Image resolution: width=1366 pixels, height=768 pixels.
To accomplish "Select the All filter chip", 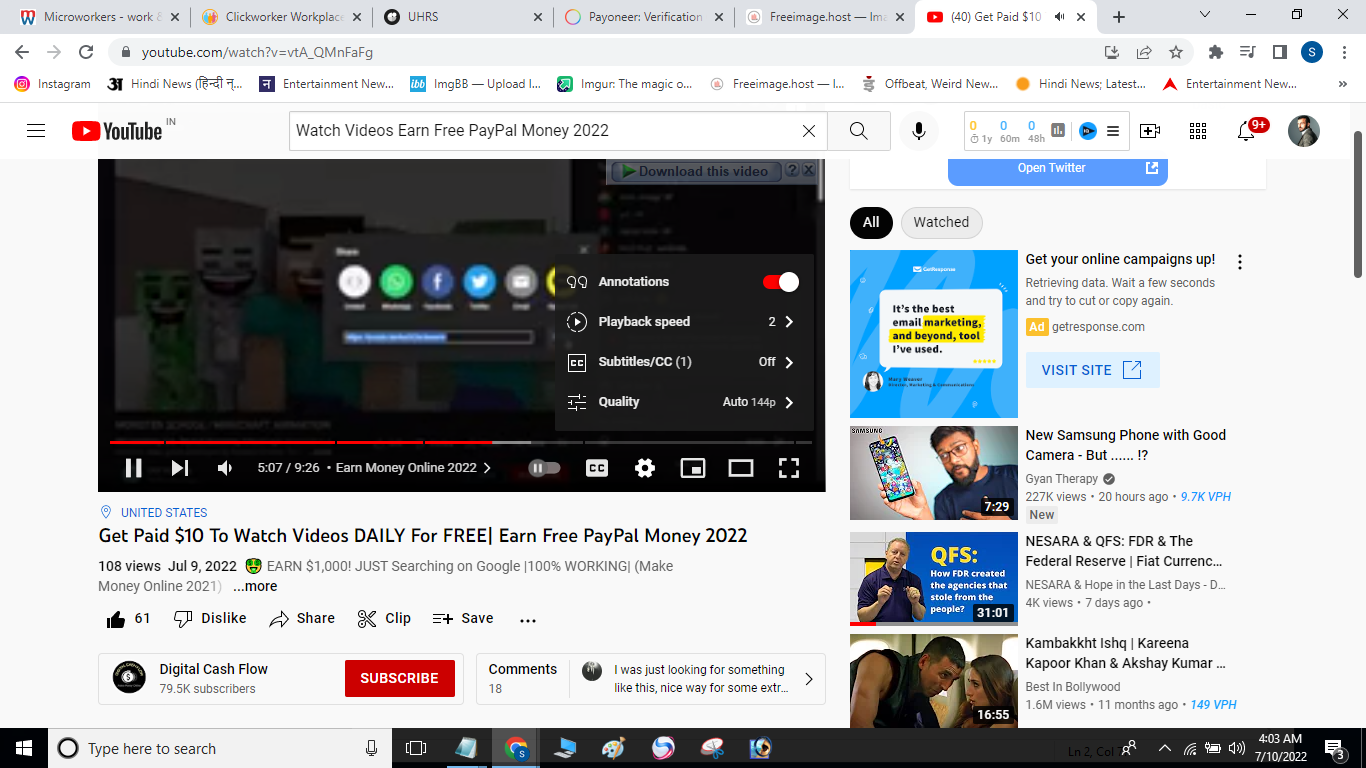I will coord(871,222).
